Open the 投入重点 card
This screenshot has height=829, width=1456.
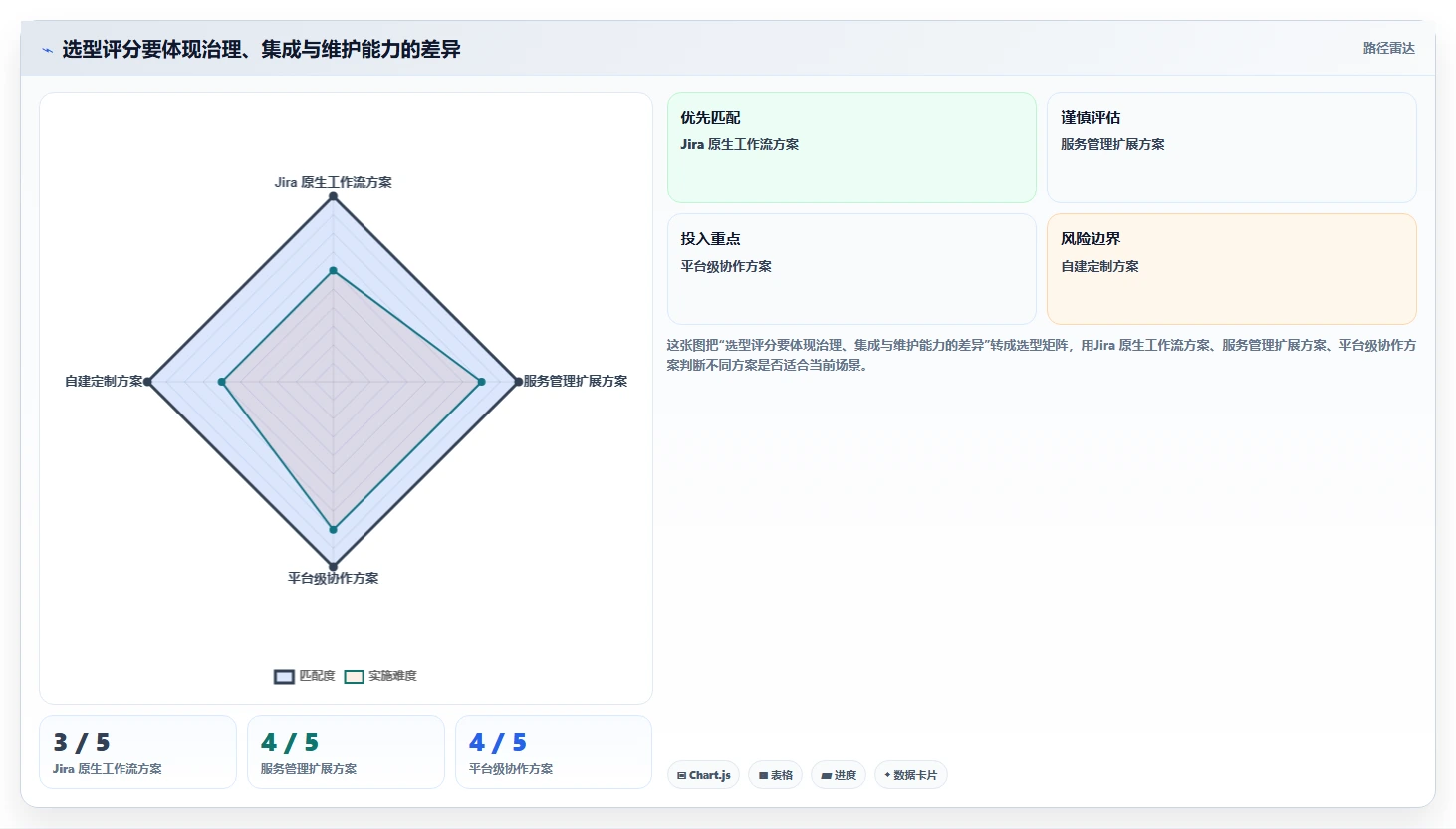[x=851, y=269]
